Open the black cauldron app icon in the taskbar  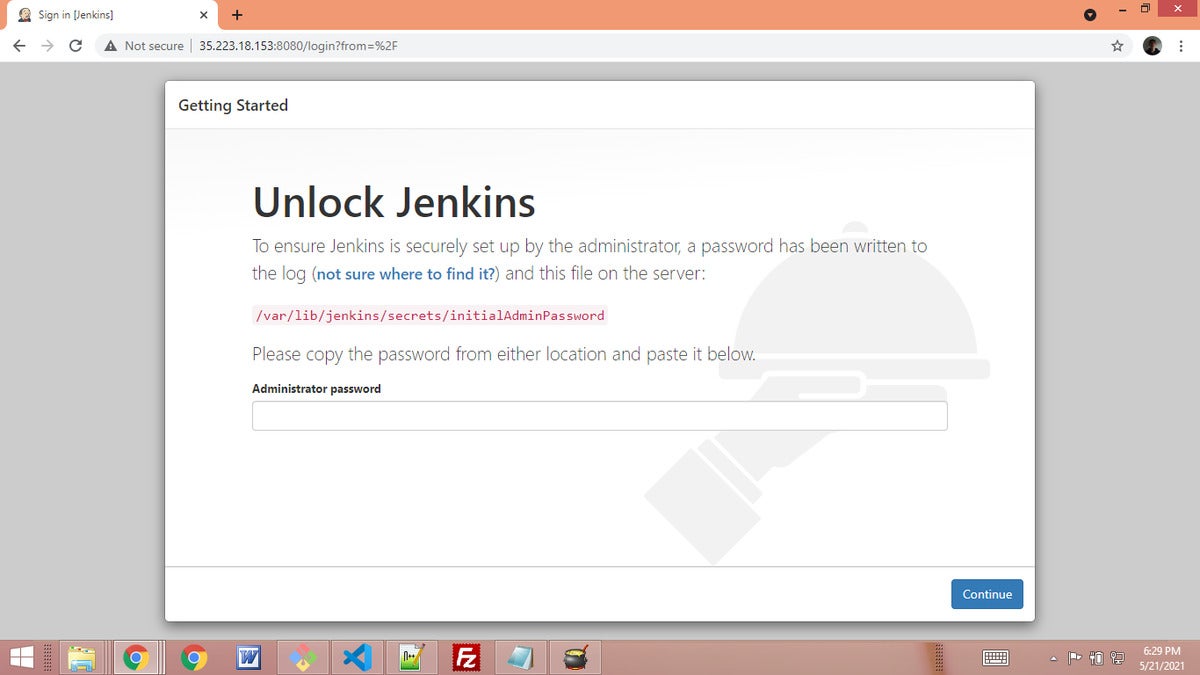pos(575,657)
